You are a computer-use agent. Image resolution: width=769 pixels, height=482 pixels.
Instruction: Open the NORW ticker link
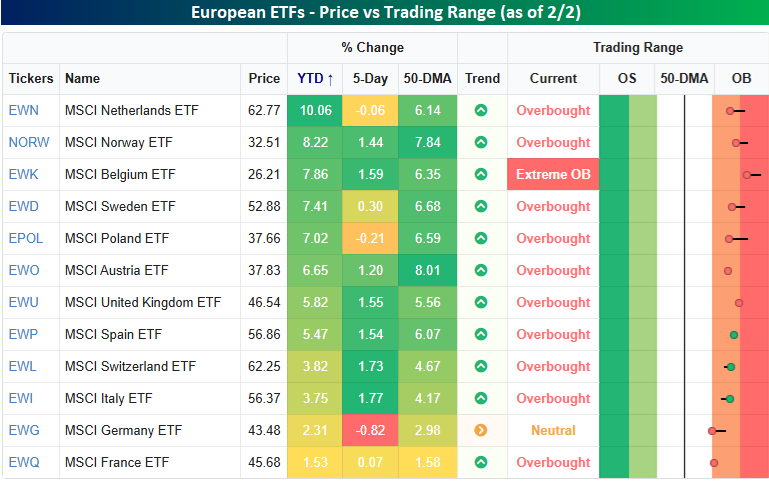pyautogui.click(x=28, y=143)
